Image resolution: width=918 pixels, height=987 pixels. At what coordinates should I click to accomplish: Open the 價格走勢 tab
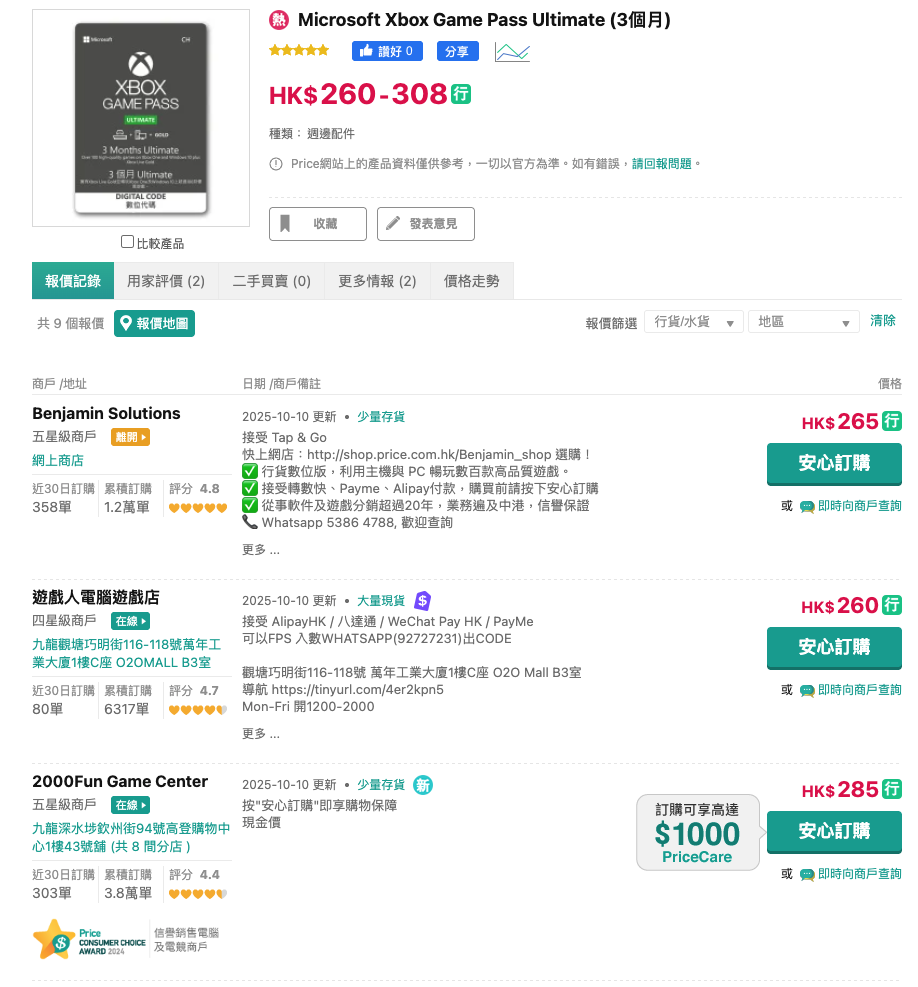(471, 281)
